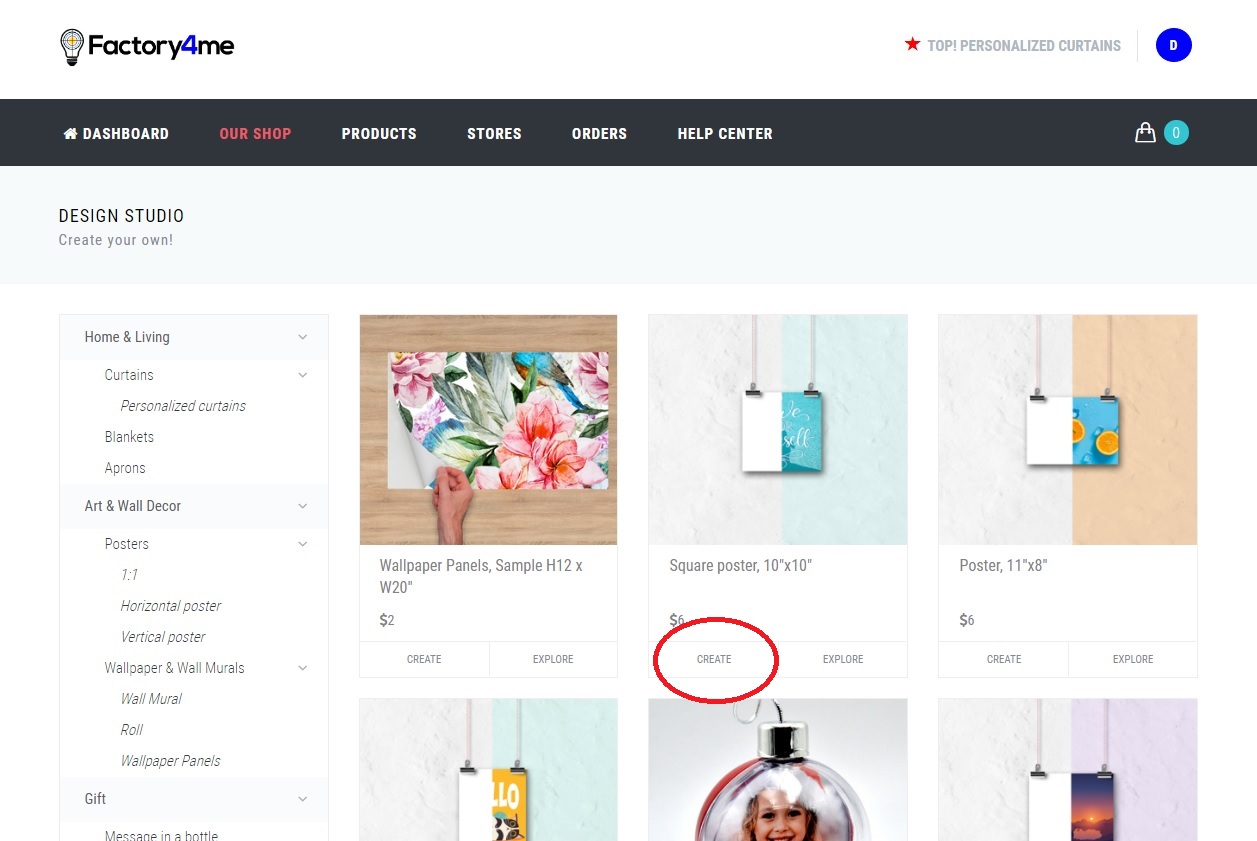This screenshot has width=1257, height=841.
Task: Select the Gift category
Action: [95, 799]
